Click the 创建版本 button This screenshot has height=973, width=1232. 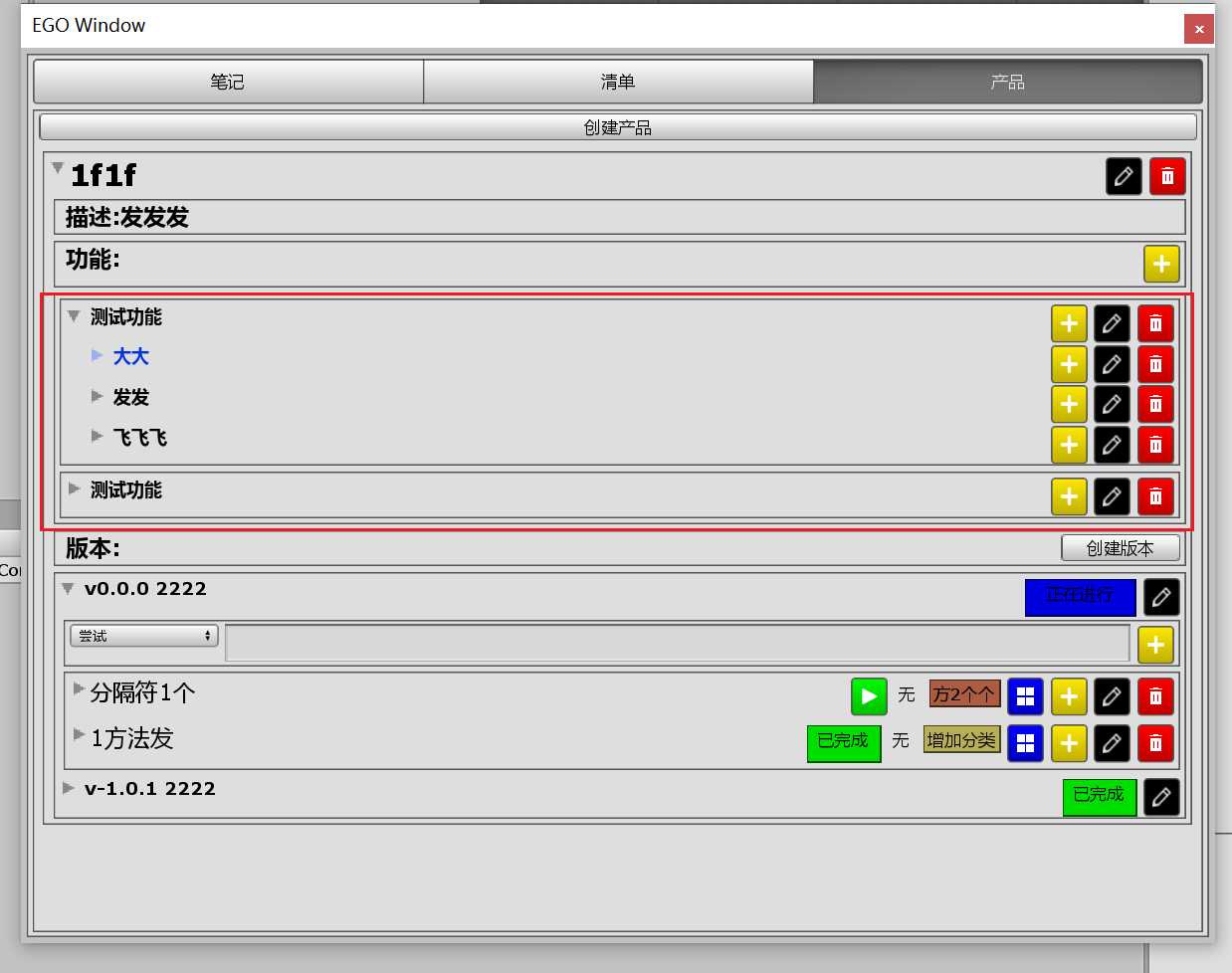coord(1120,548)
